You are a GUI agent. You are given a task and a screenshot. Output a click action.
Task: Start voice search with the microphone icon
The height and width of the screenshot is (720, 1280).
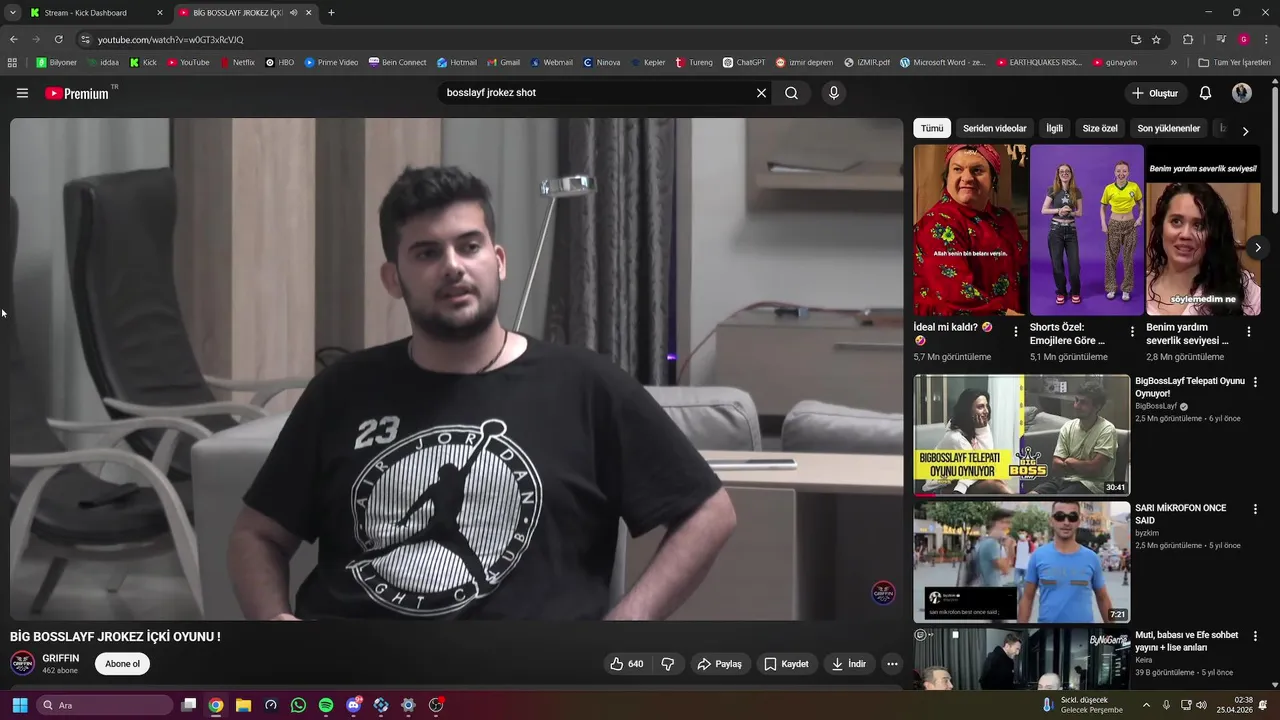pyautogui.click(x=833, y=93)
